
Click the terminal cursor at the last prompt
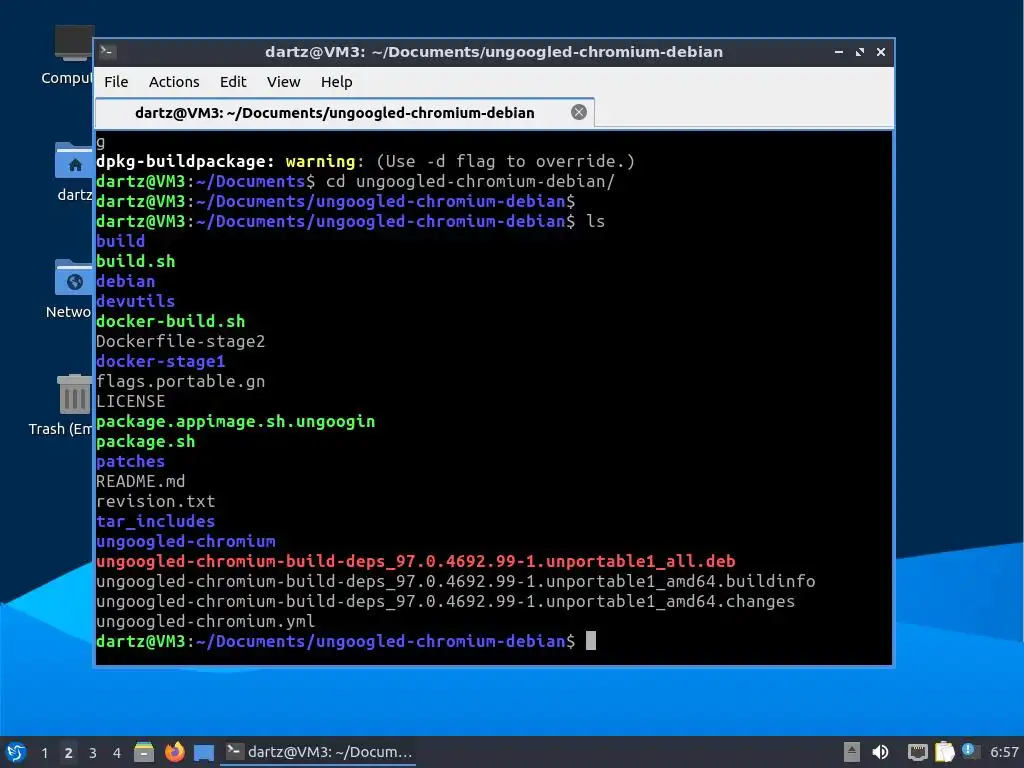(590, 641)
